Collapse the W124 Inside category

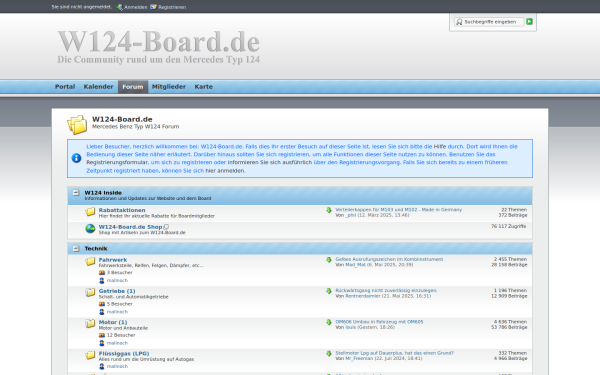click(76, 193)
